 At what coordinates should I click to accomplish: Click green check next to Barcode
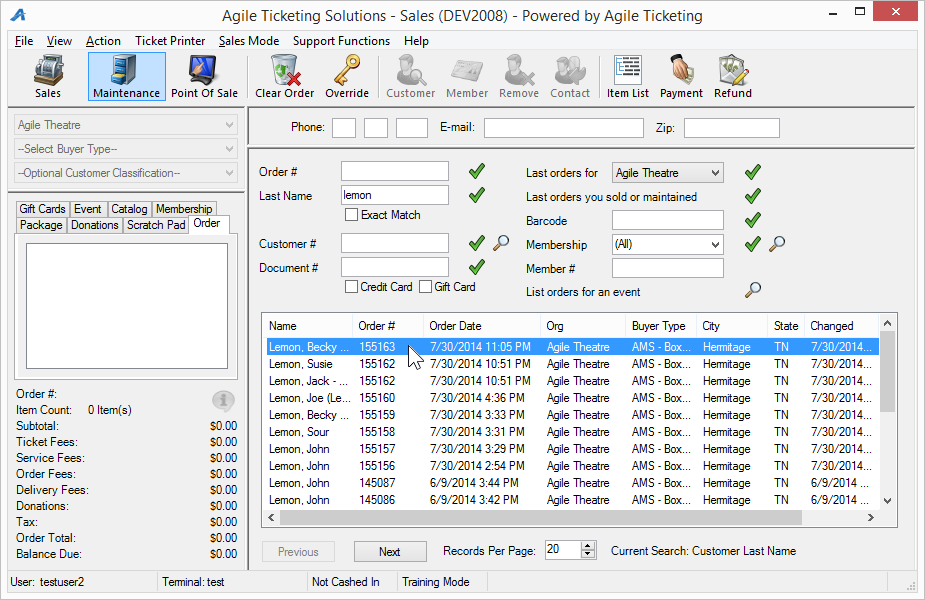753,220
